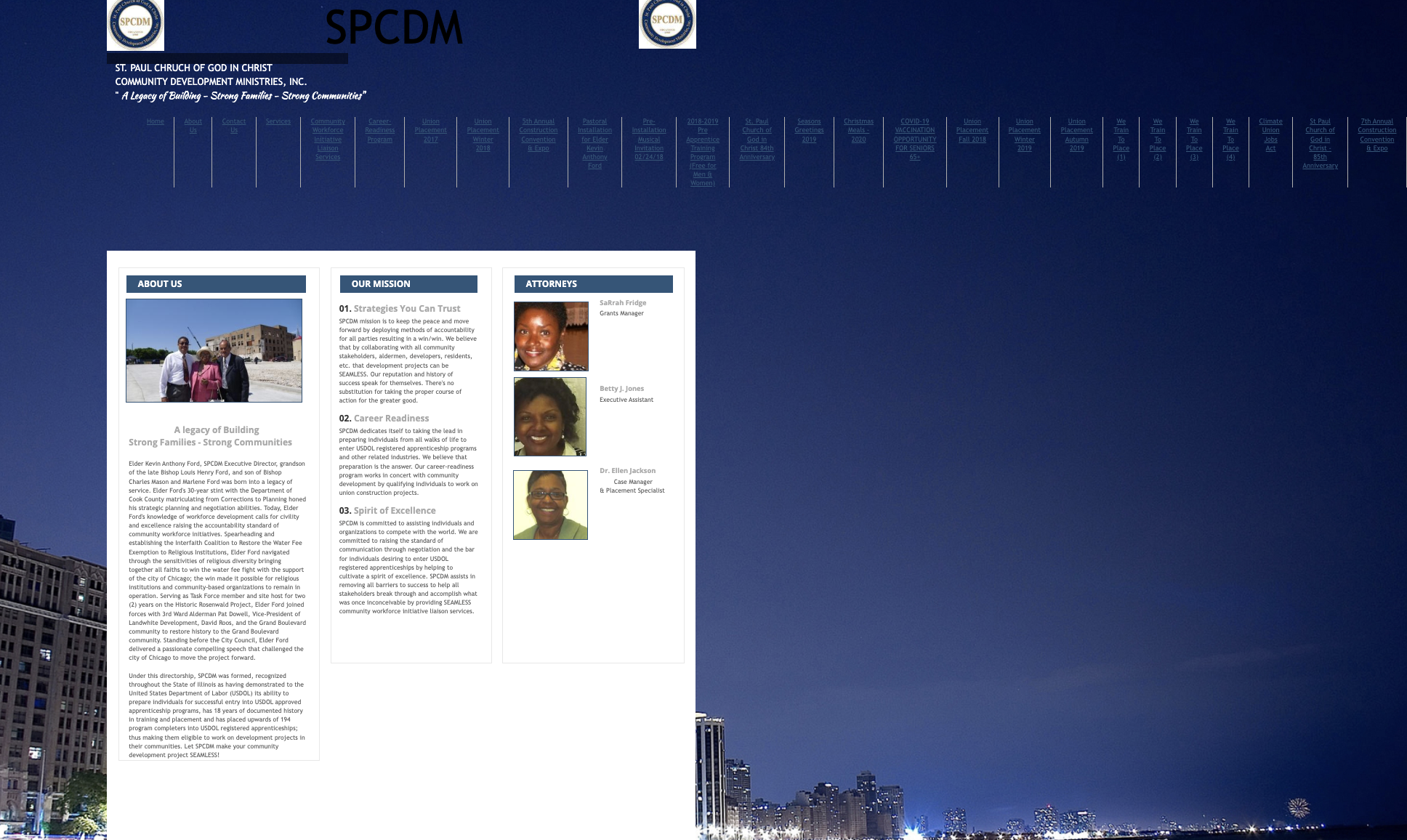1407x840 pixels.
Task: Open Pre-Installation Musical Invitation 02/24/18
Action: pyautogui.click(x=649, y=139)
